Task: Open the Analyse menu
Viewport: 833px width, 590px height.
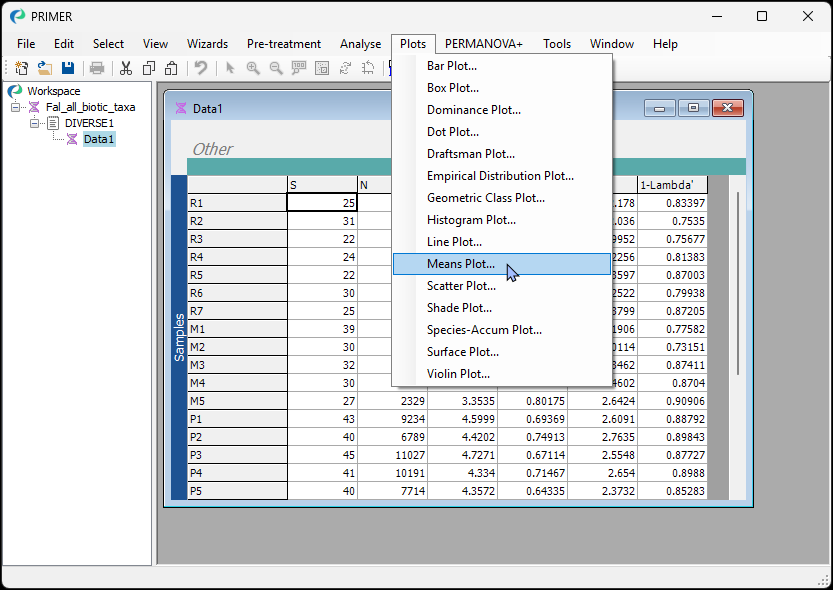Action: click(x=360, y=44)
